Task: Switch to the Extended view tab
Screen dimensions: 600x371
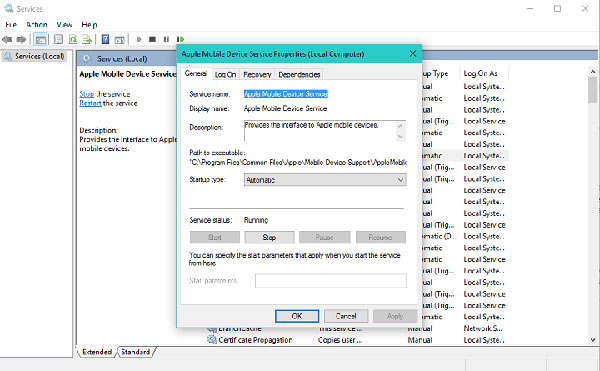Action: click(97, 352)
